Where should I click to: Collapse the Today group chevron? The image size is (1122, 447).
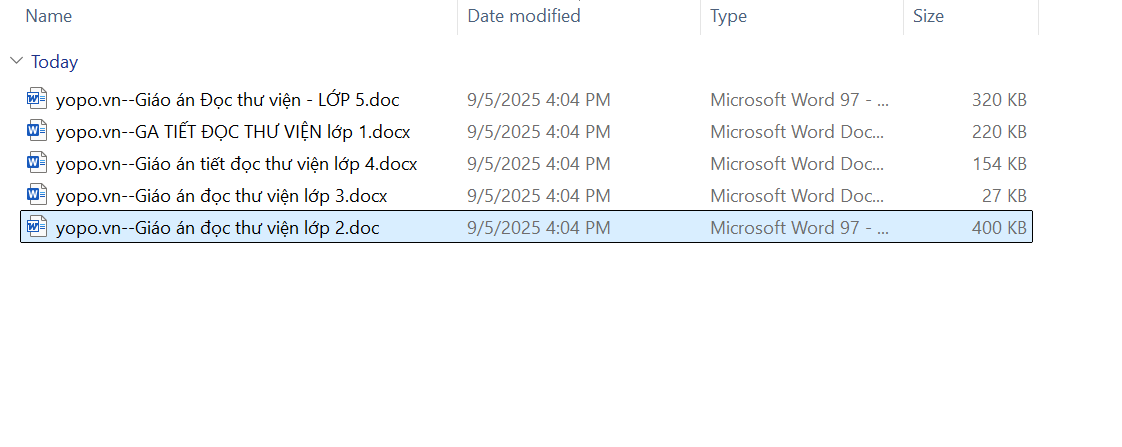[x=16, y=61]
